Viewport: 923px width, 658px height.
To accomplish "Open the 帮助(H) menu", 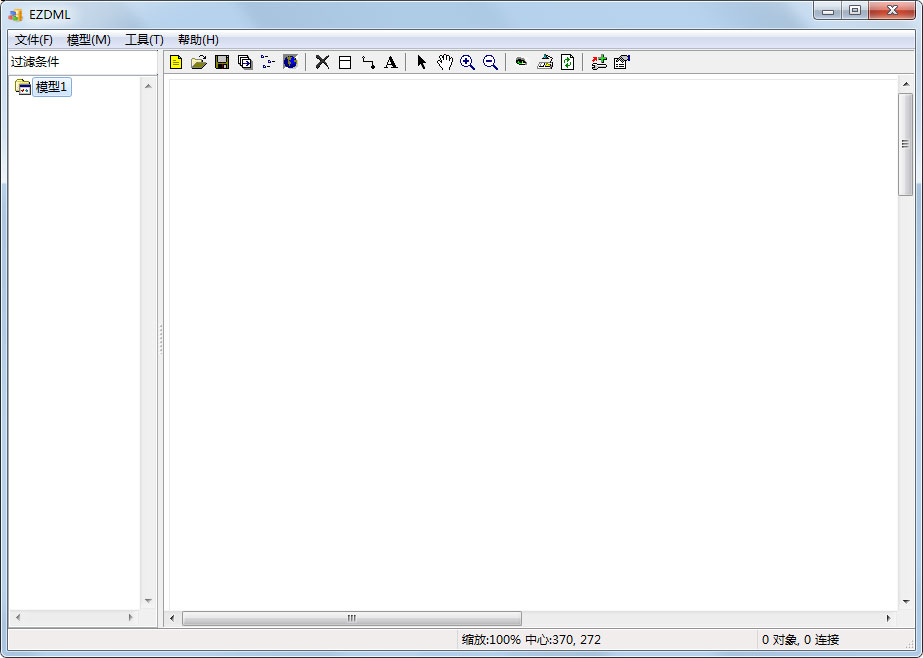I will pos(198,40).
